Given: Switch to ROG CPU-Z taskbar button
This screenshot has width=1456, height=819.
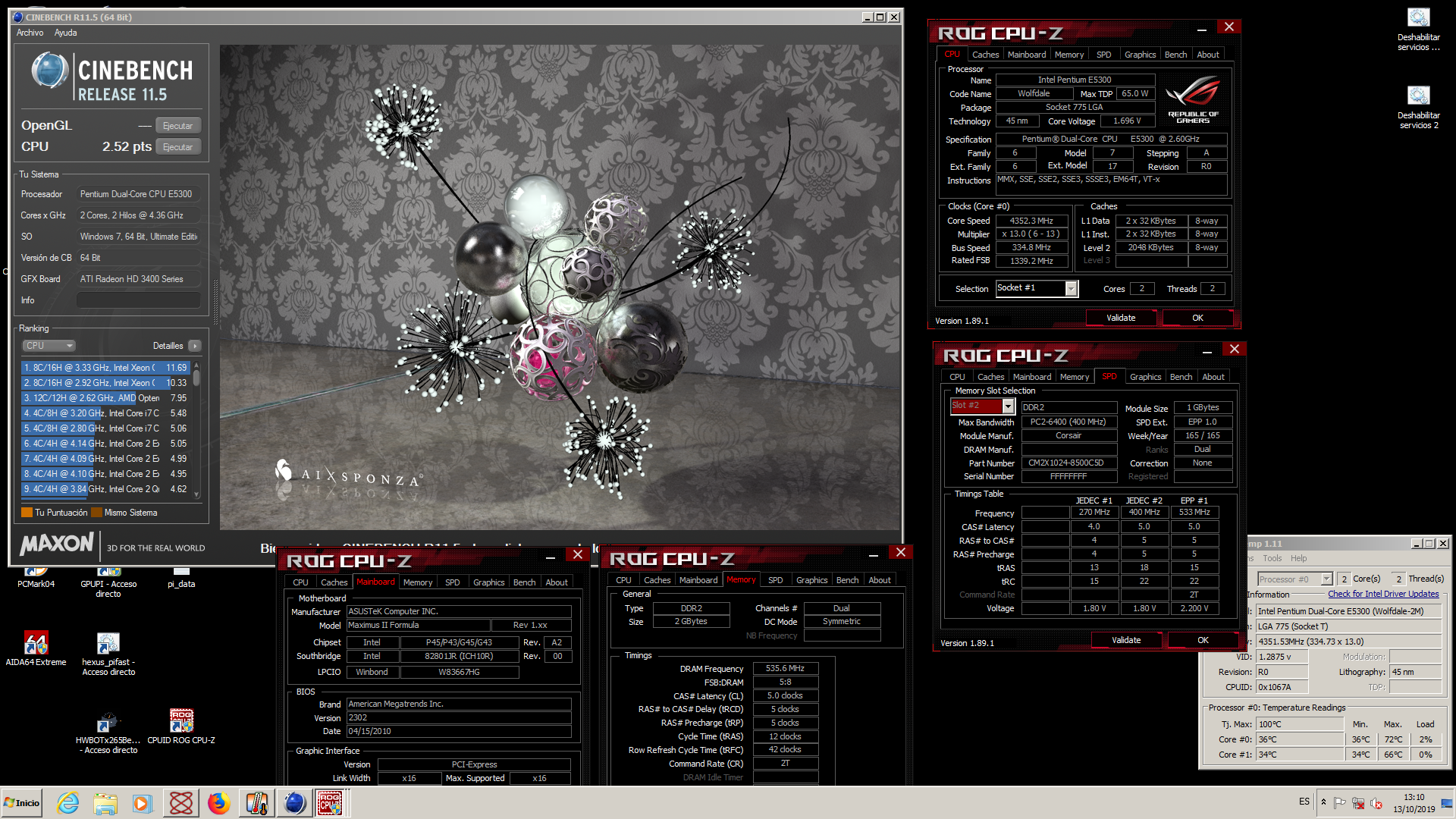Looking at the screenshot, I should tap(329, 803).
